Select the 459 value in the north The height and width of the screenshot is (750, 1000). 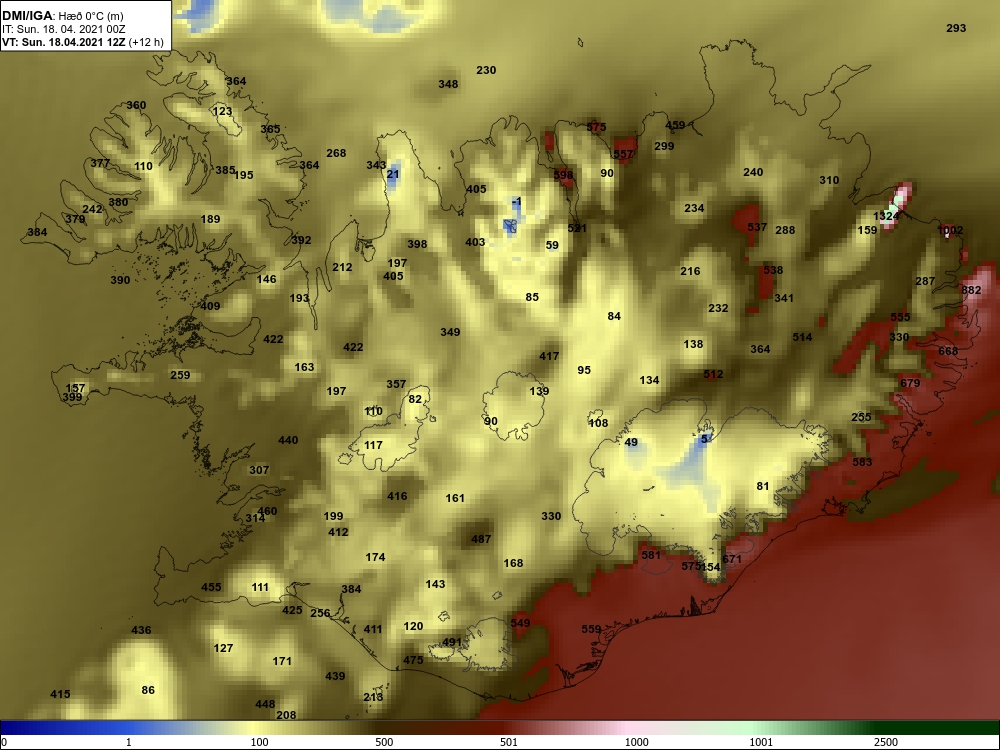[675, 126]
